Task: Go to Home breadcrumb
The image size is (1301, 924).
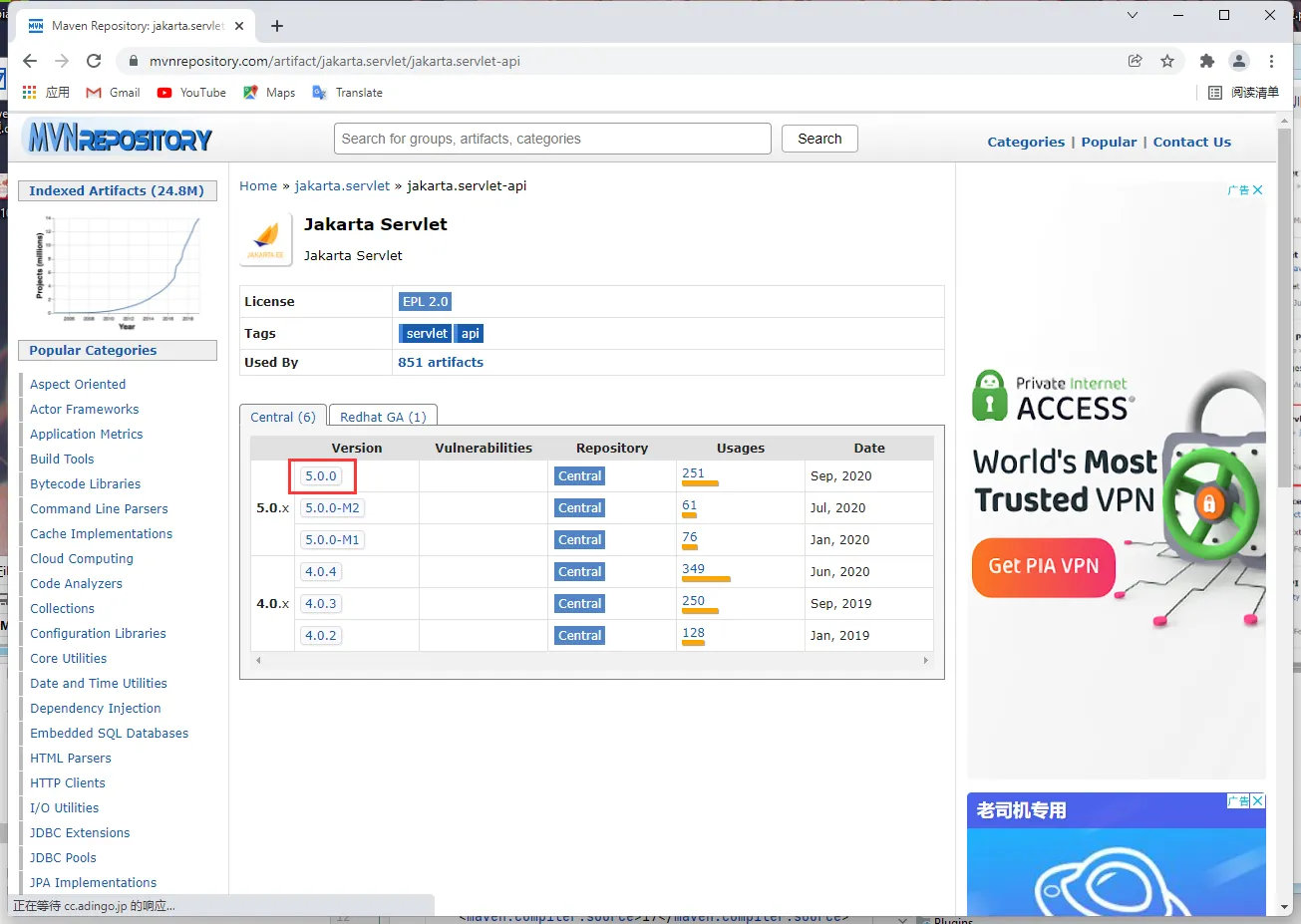Action: point(258,185)
